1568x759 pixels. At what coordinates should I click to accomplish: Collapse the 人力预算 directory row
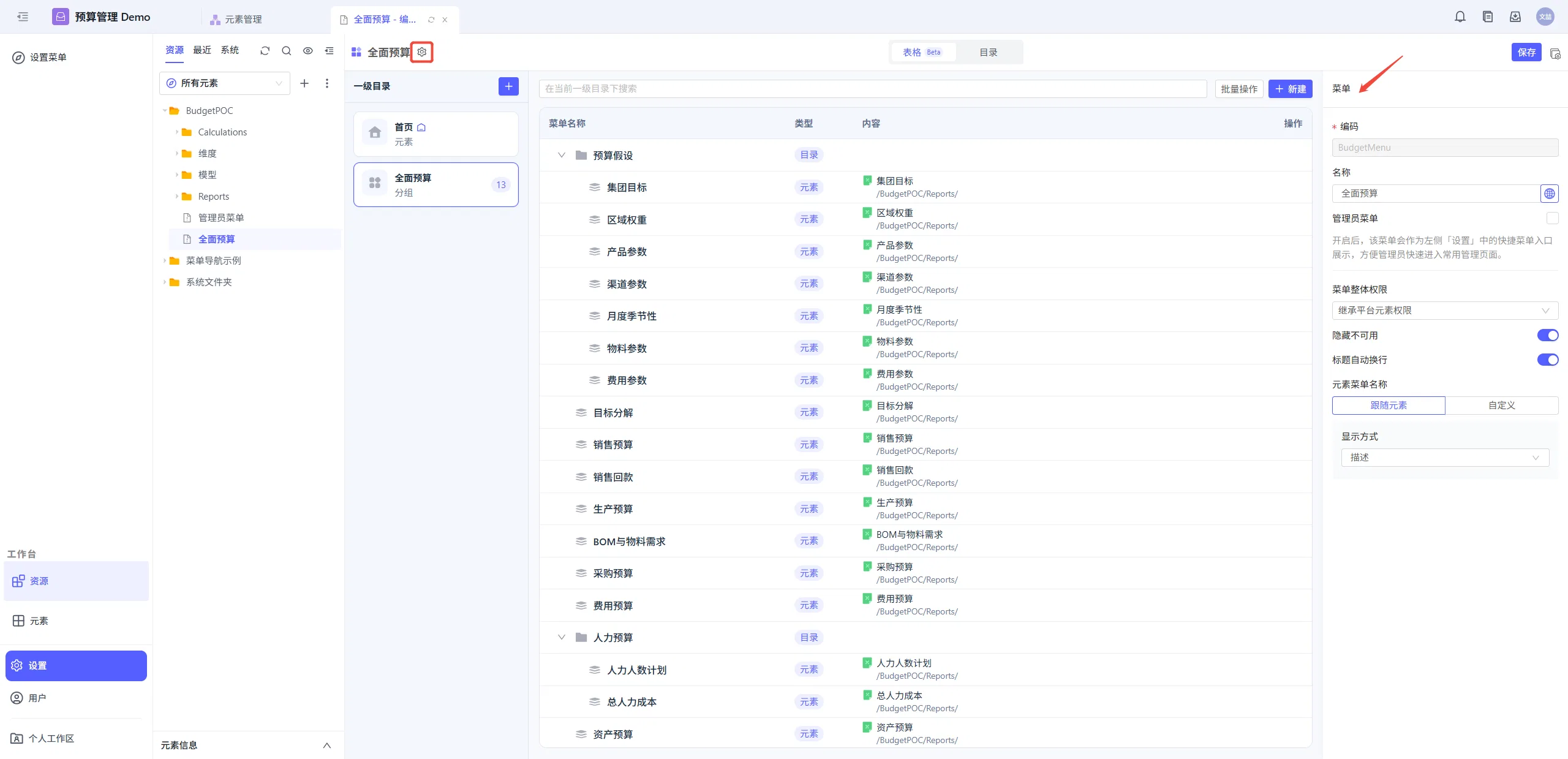[x=562, y=637]
